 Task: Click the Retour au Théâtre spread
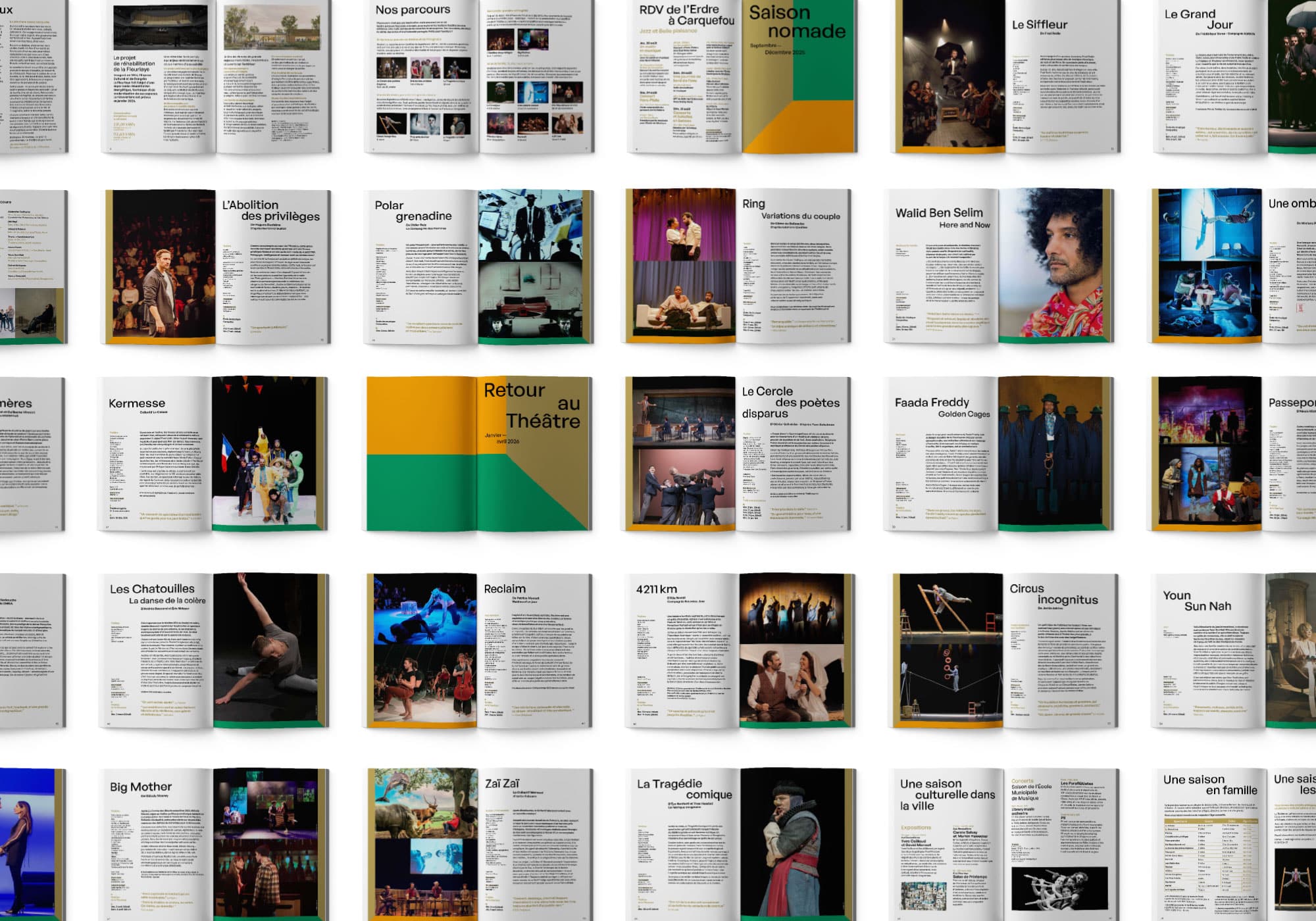(x=478, y=454)
